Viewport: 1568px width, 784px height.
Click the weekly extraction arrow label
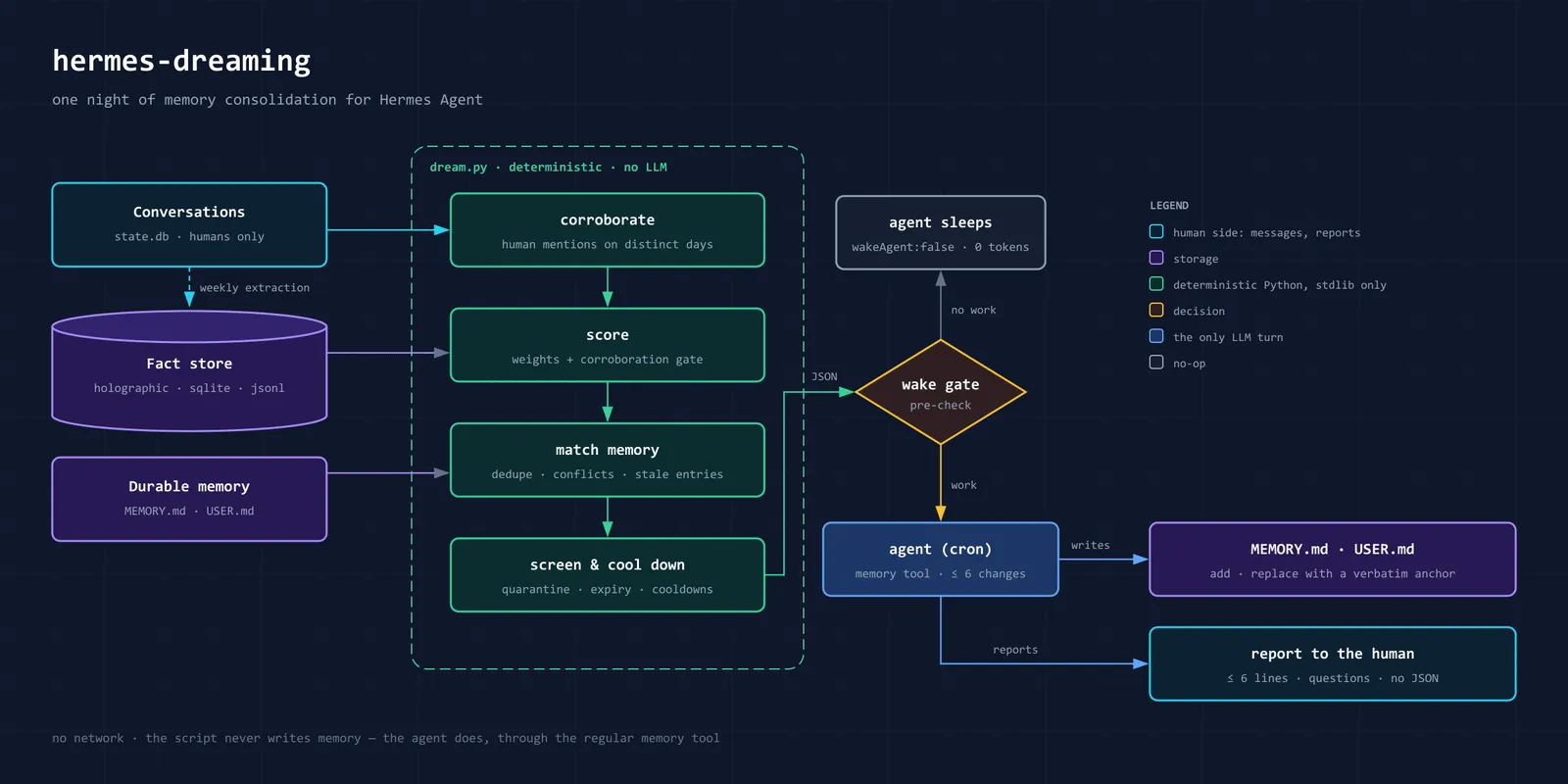tap(255, 288)
